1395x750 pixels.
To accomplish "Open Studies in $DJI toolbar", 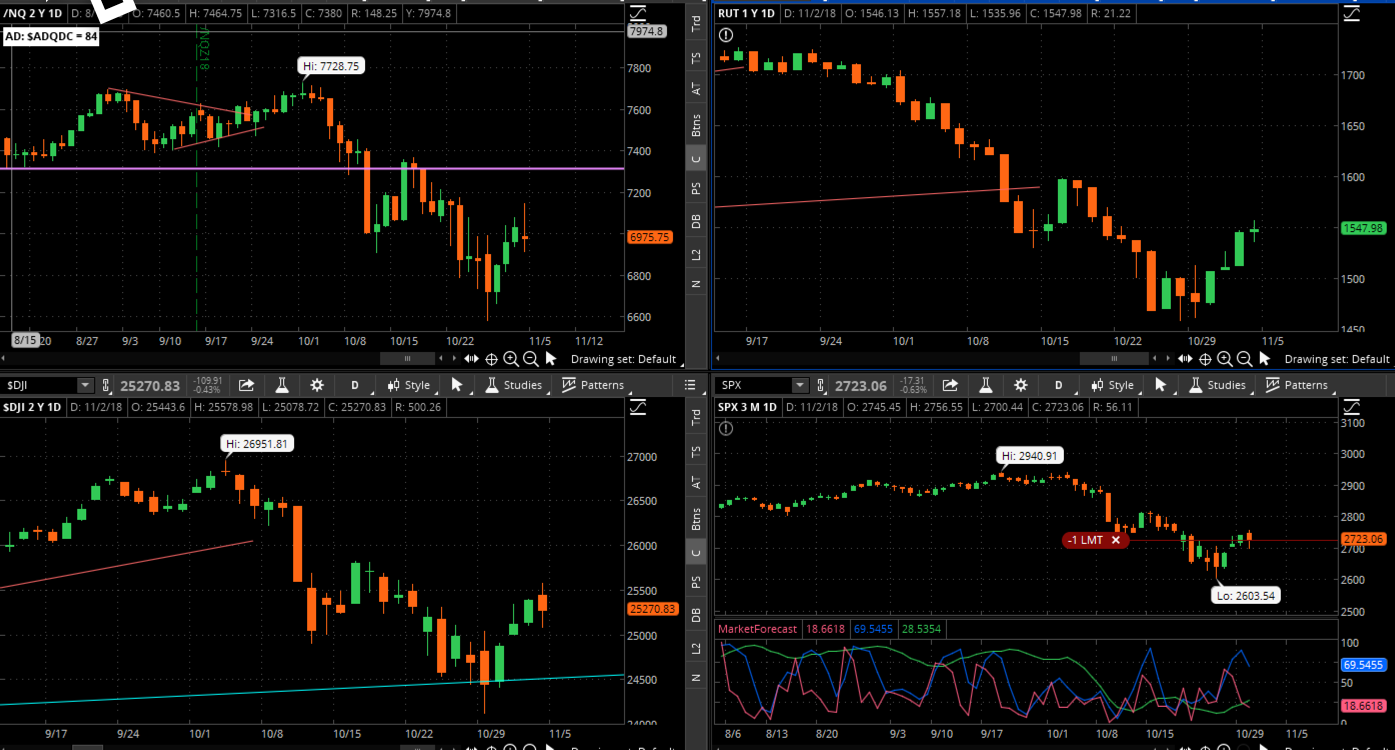I will pos(514,385).
